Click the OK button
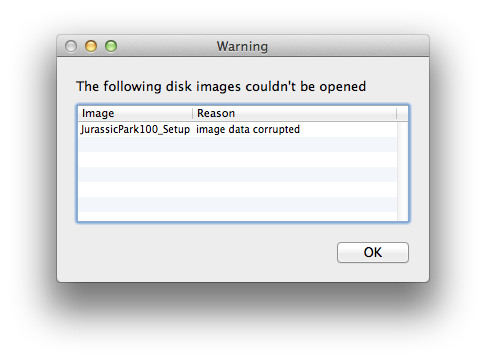The image size is (486, 361). tap(373, 252)
